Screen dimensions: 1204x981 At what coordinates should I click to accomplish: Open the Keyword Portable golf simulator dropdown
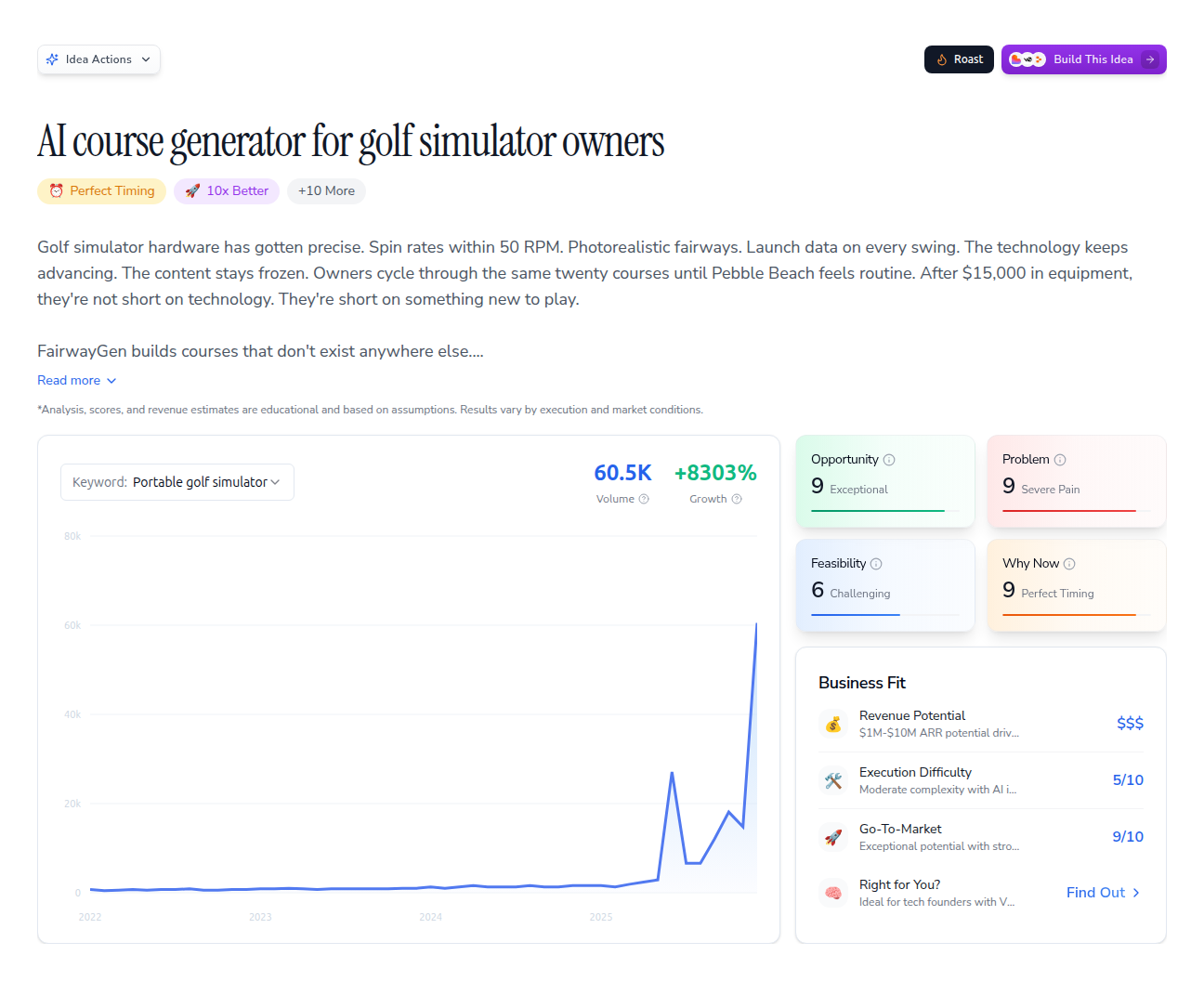click(x=177, y=482)
